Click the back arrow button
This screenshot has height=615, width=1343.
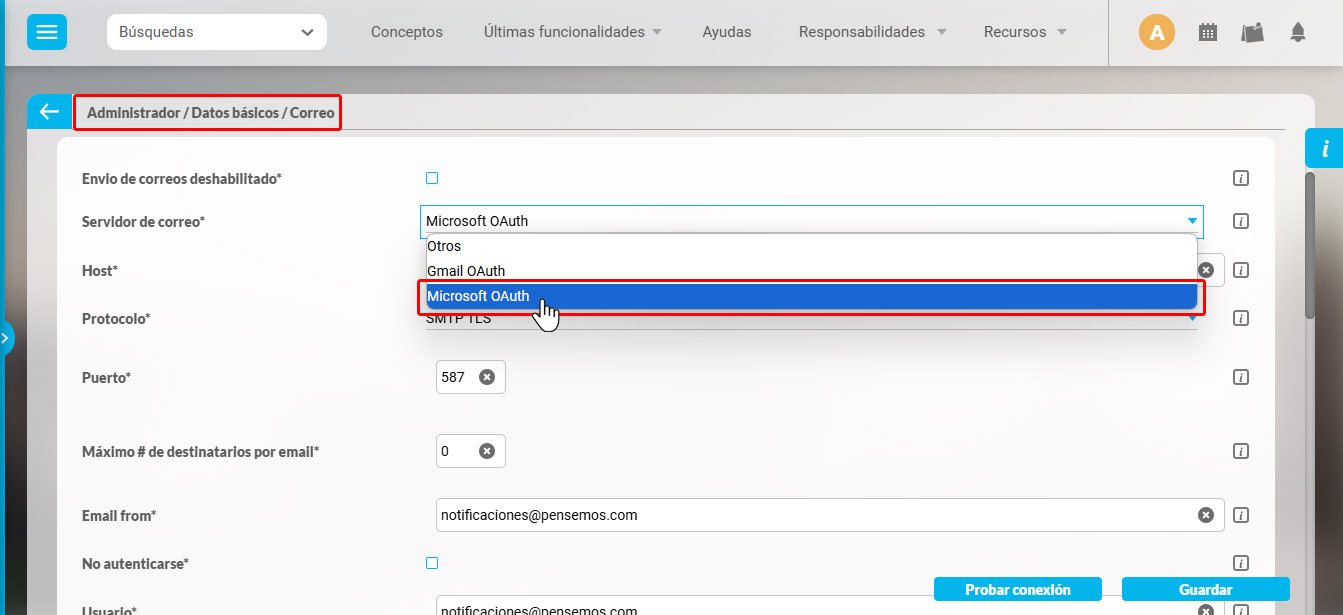point(49,112)
